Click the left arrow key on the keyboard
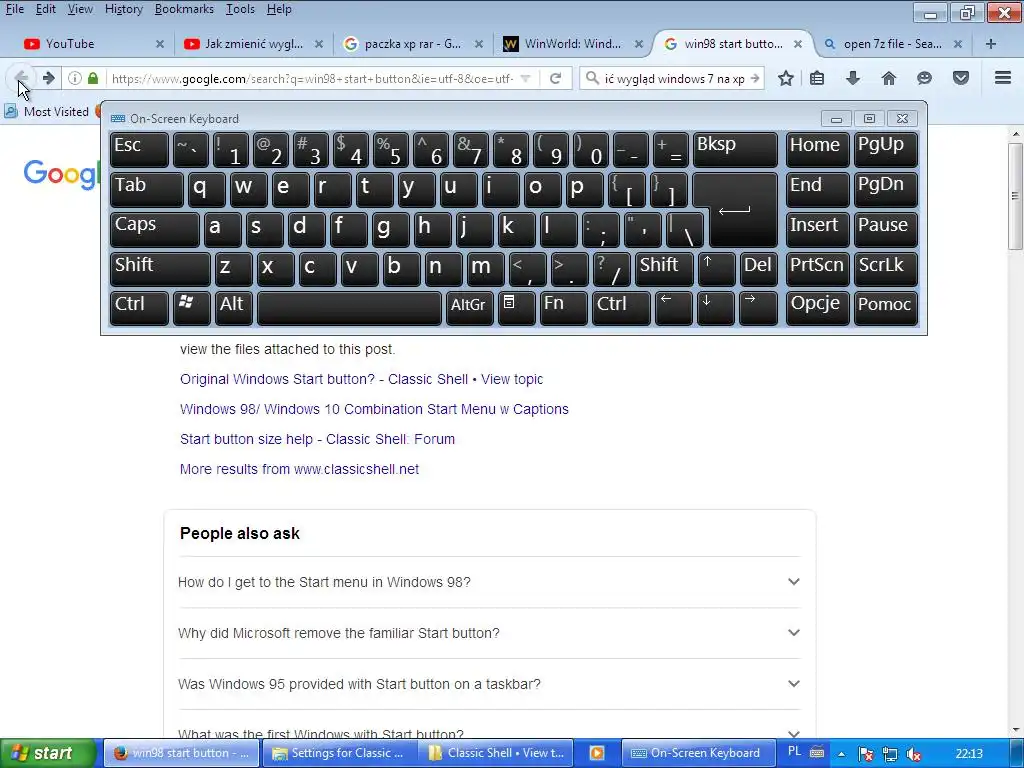Screen dimensions: 1024x768 pos(673,308)
